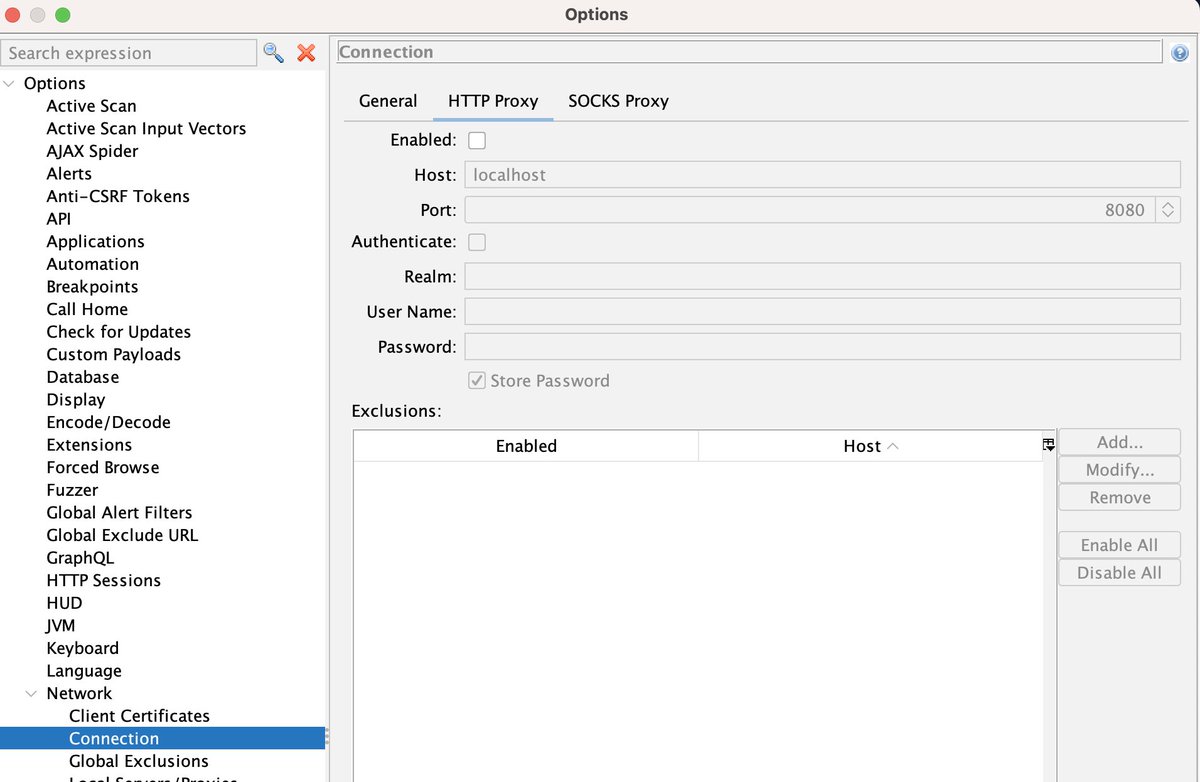Open help via blue question mark icon
The image size is (1200, 782).
click(1180, 53)
